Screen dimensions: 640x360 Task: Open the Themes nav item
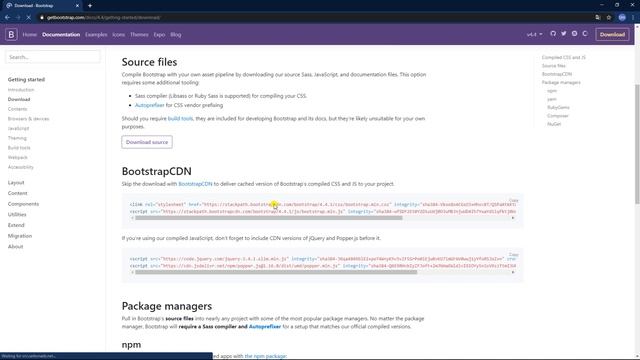click(x=139, y=35)
